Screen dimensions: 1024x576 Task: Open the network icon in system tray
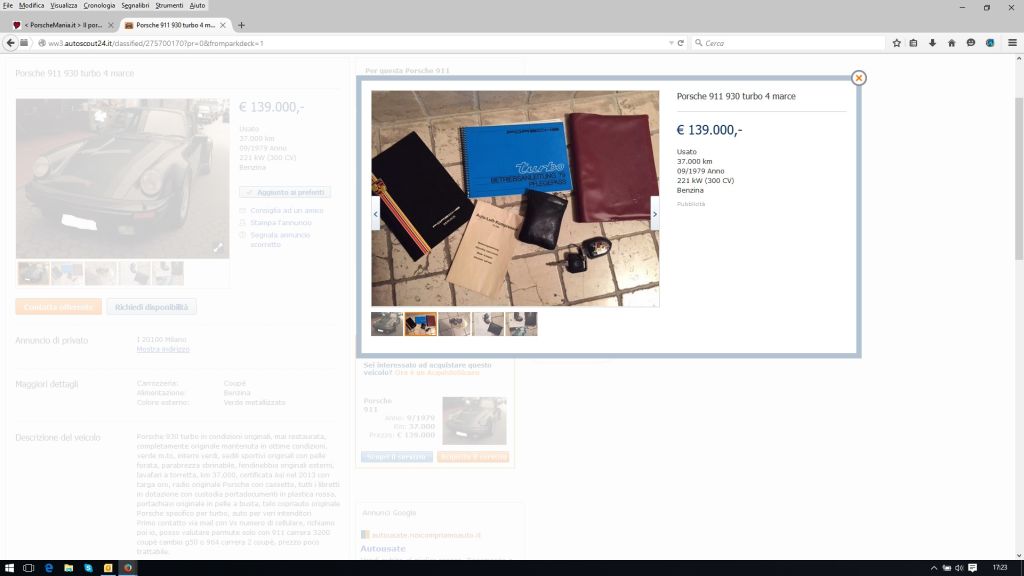tap(946, 568)
